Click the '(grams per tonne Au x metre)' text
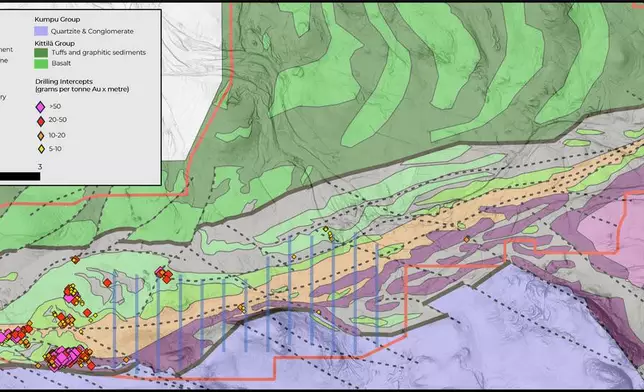The height and width of the screenshot is (392, 644). [x=82, y=89]
